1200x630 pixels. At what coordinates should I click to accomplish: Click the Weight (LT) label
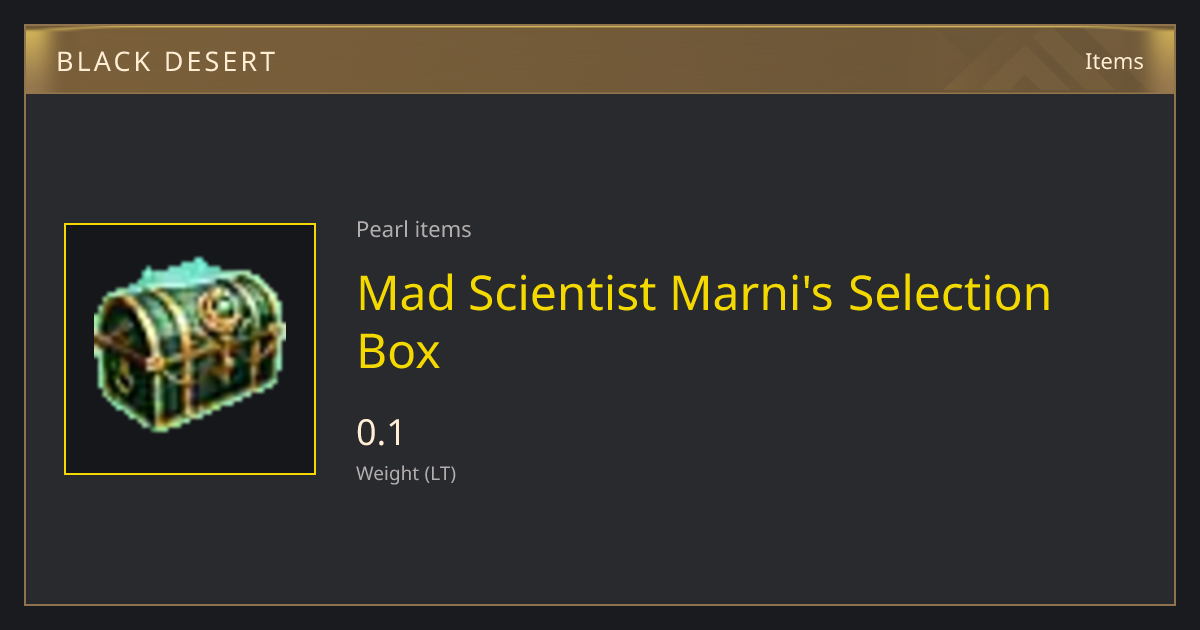coord(406,473)
